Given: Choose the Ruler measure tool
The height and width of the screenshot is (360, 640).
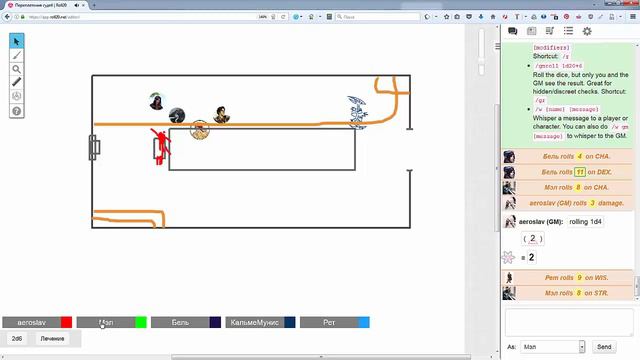Looking at the screenshot, I should 16,82.
